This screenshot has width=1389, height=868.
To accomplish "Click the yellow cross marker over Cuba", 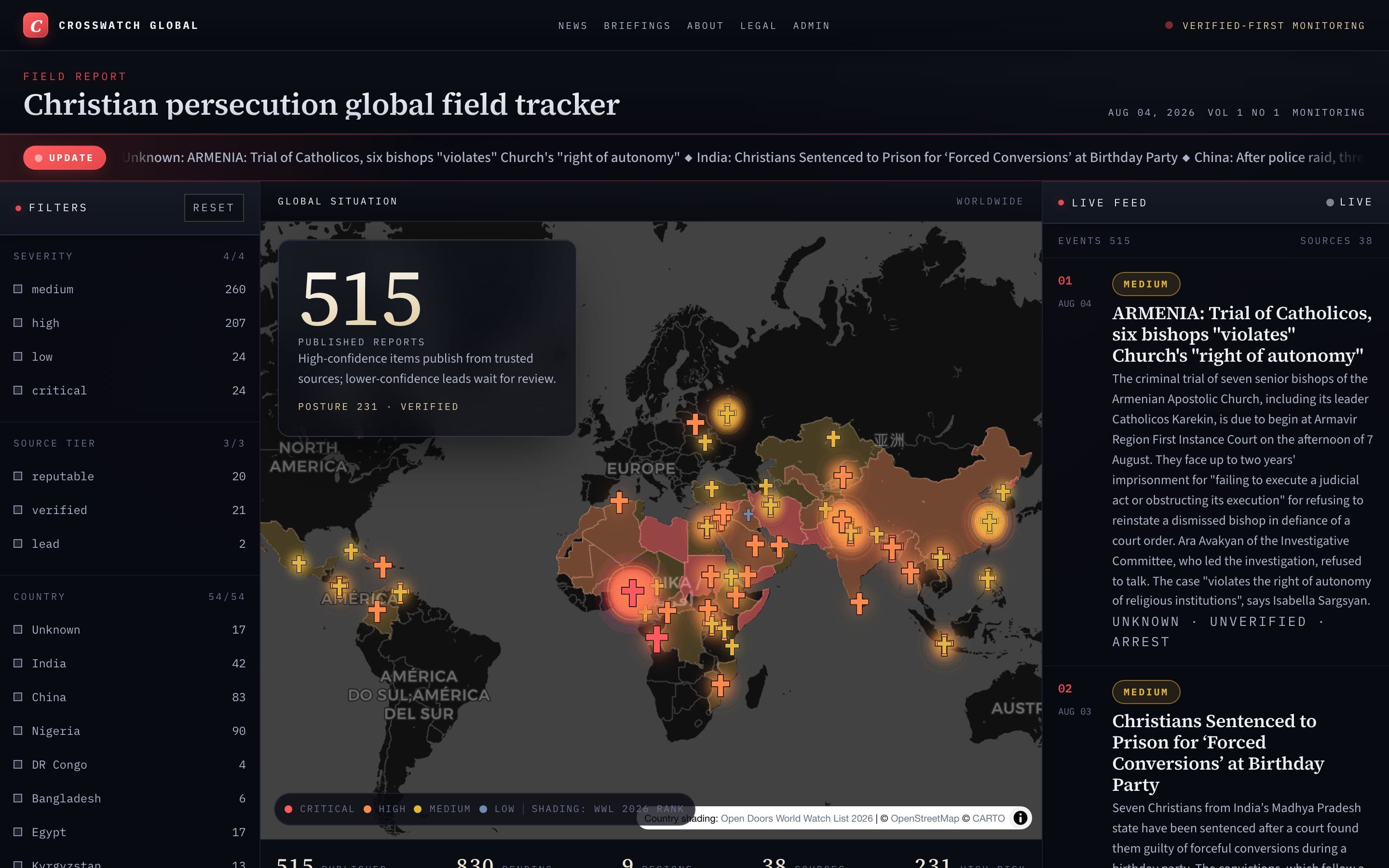I will click(x=351, y=551).
